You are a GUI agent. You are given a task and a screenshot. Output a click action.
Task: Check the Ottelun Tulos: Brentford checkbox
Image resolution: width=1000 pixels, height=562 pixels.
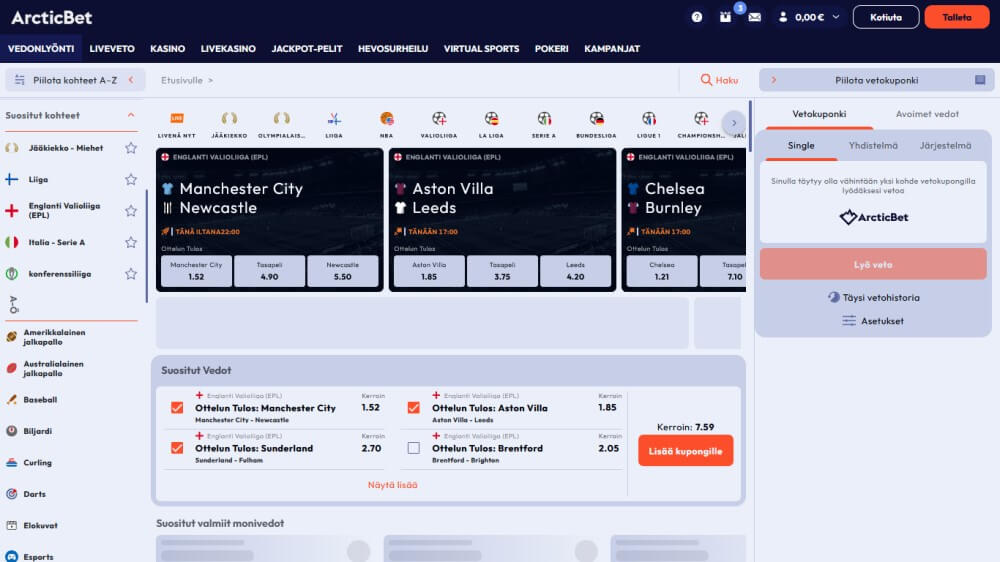(414, 448)
